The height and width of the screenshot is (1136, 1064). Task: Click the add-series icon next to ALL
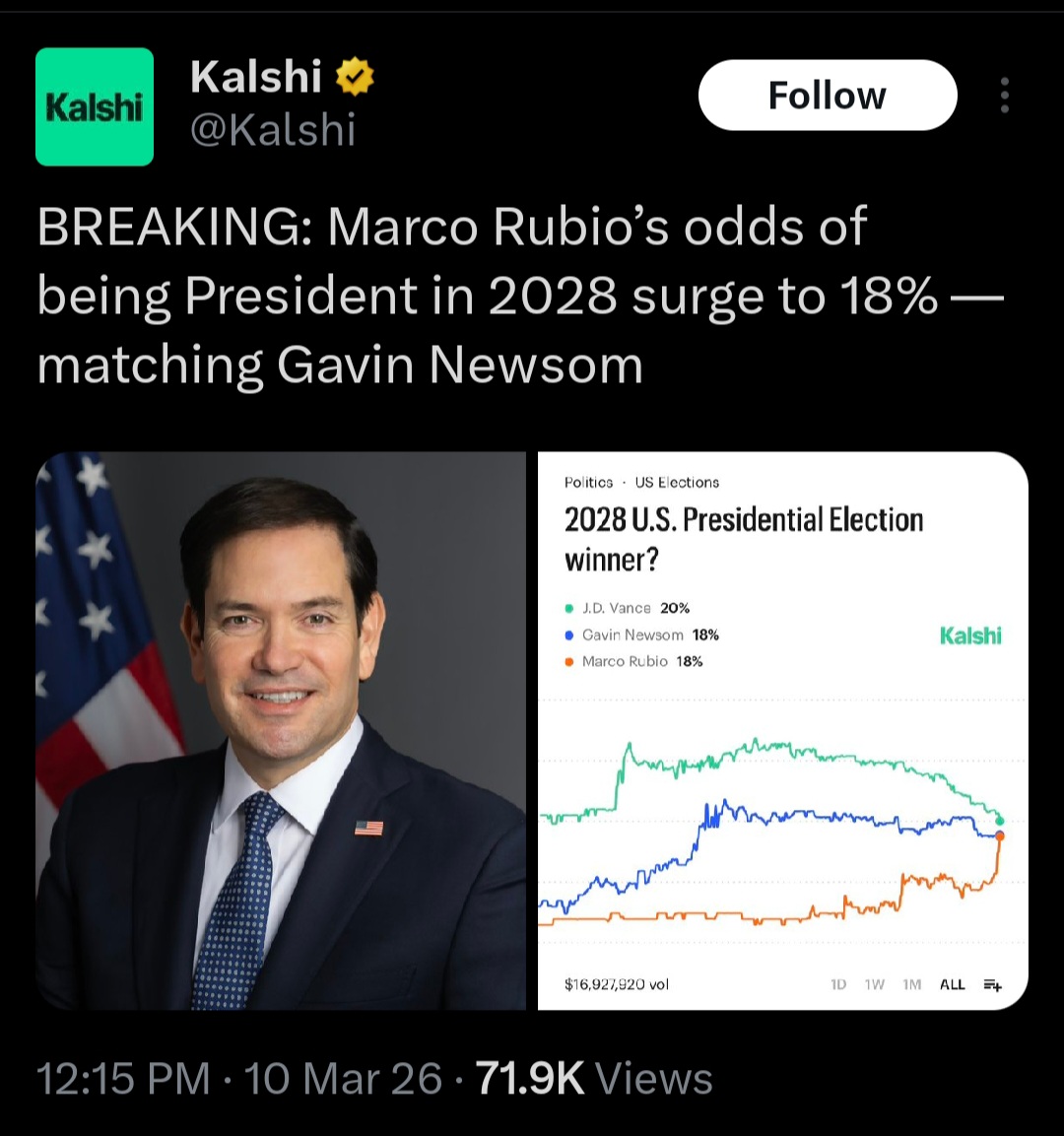(992, 984)
